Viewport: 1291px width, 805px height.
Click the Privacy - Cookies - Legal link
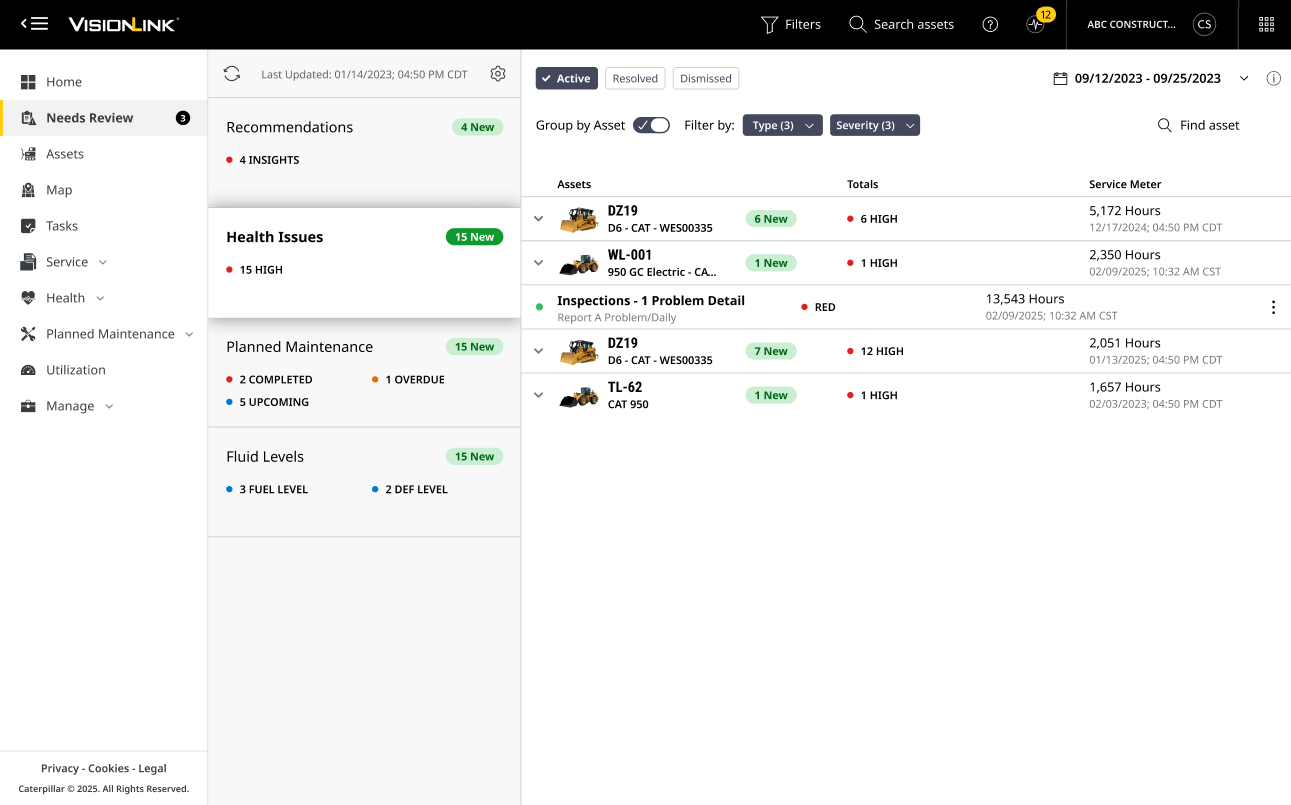click(104, 768)
